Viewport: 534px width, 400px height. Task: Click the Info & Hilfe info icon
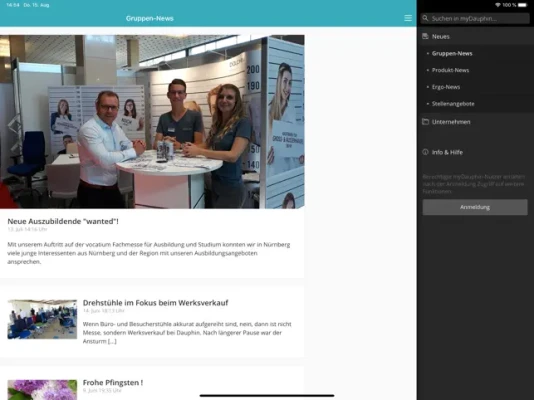[x=425, y=152]
